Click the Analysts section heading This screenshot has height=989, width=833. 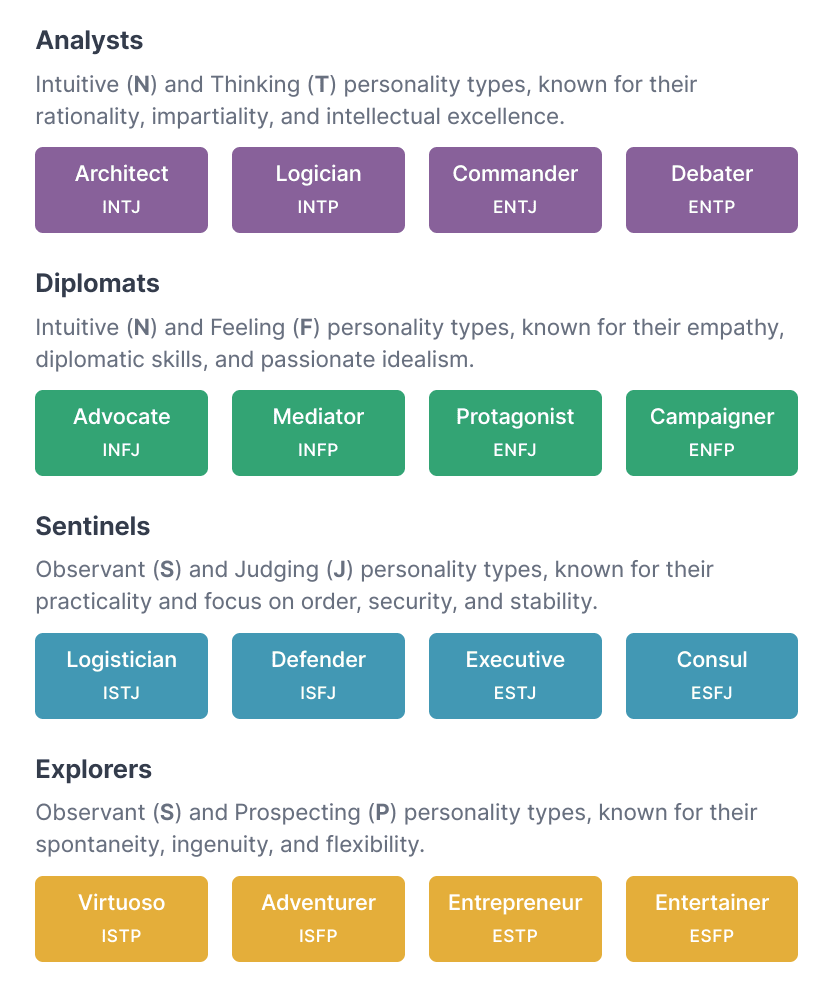click(x=89, y=41)
